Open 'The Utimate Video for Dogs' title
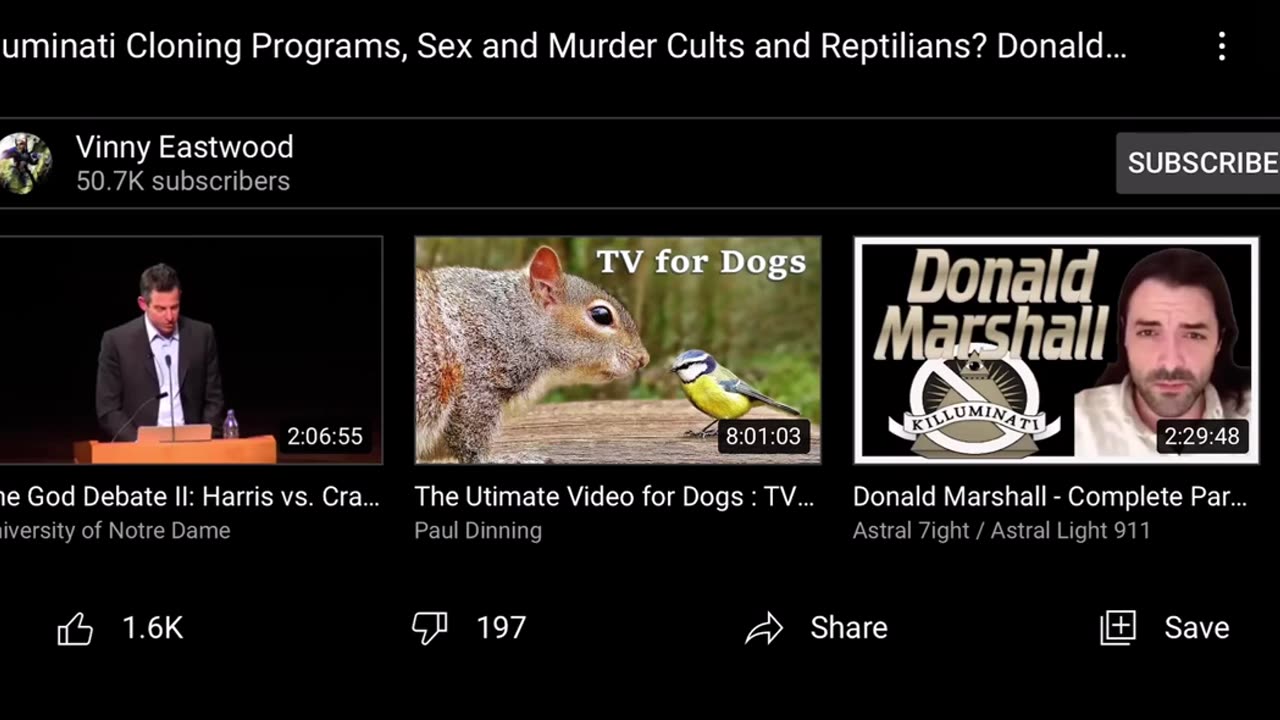The width and height of the screenshot is (1280, 720). (614, 497)
